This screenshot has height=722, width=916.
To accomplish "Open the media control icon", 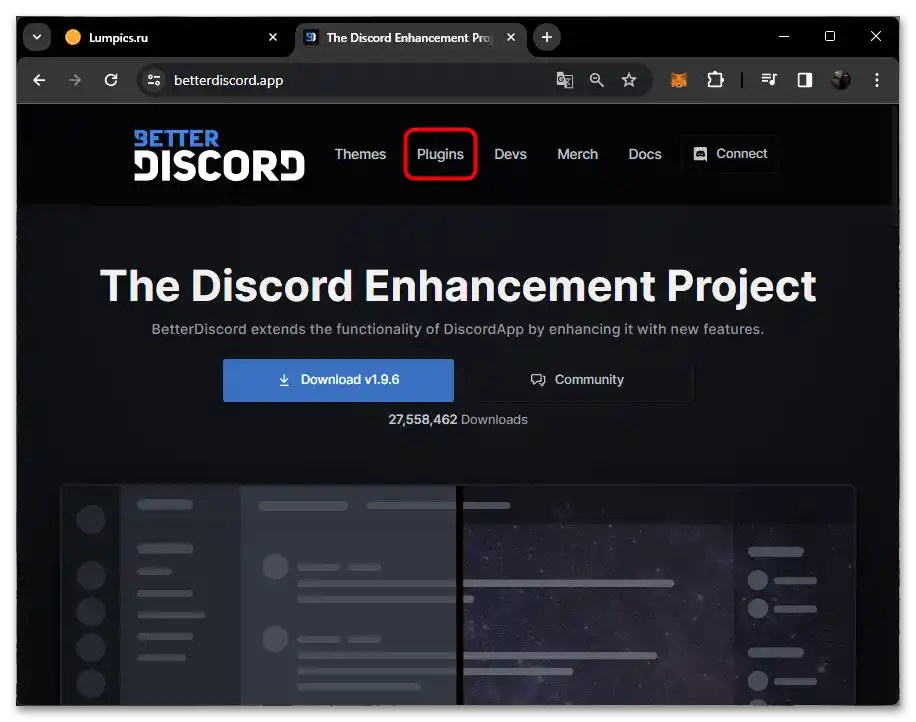I will coord(769,80).
